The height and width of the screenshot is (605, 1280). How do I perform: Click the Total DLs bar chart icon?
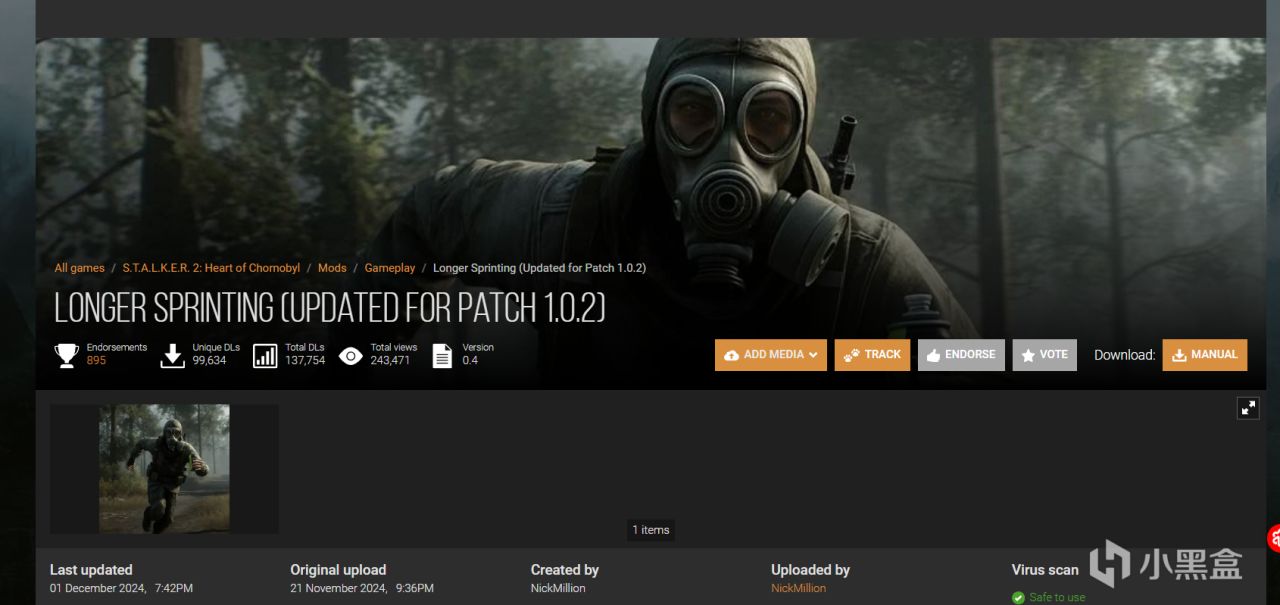pyautogui.click(x=265, y=355)
